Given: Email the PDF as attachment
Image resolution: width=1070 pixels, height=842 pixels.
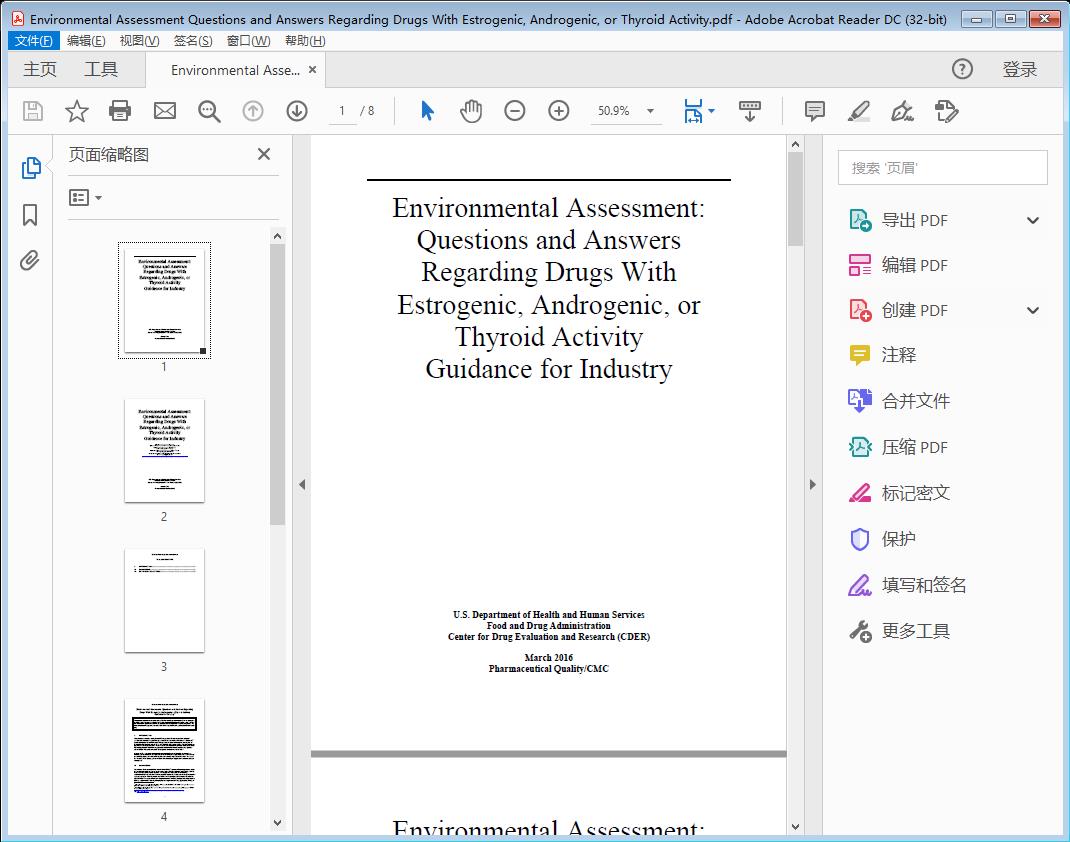Looking at the screenshot, I should click(164, 111).
